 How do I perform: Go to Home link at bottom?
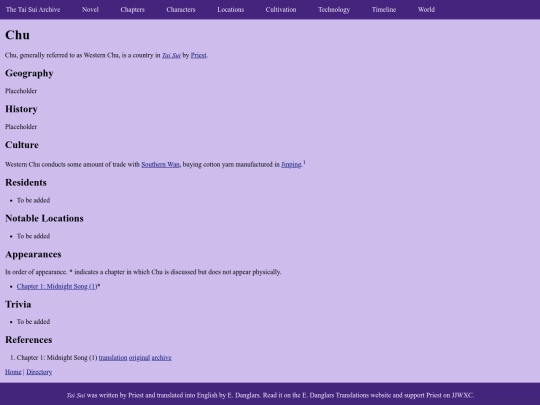click(x=13, y=372)
